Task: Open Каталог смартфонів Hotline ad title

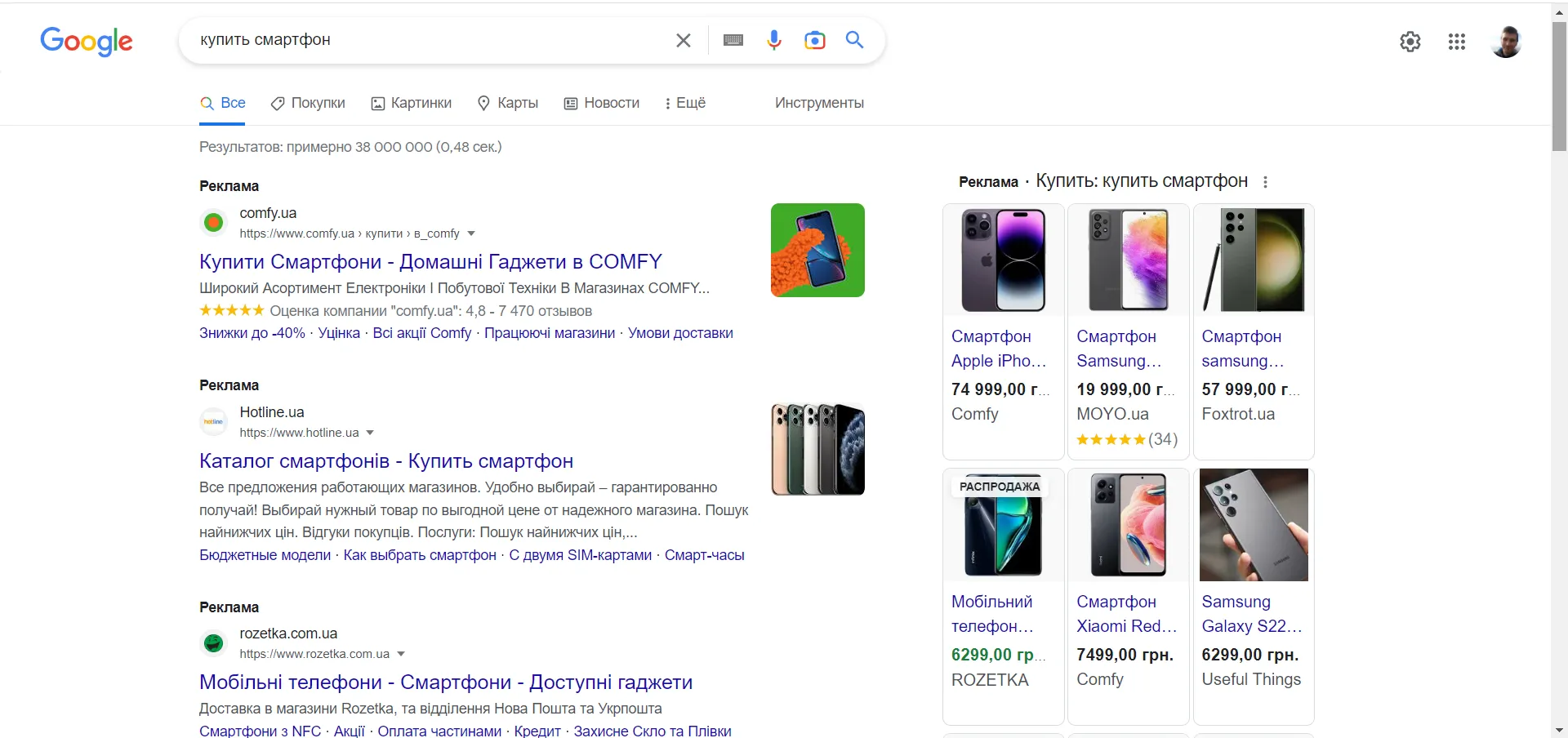Action: 386,461
